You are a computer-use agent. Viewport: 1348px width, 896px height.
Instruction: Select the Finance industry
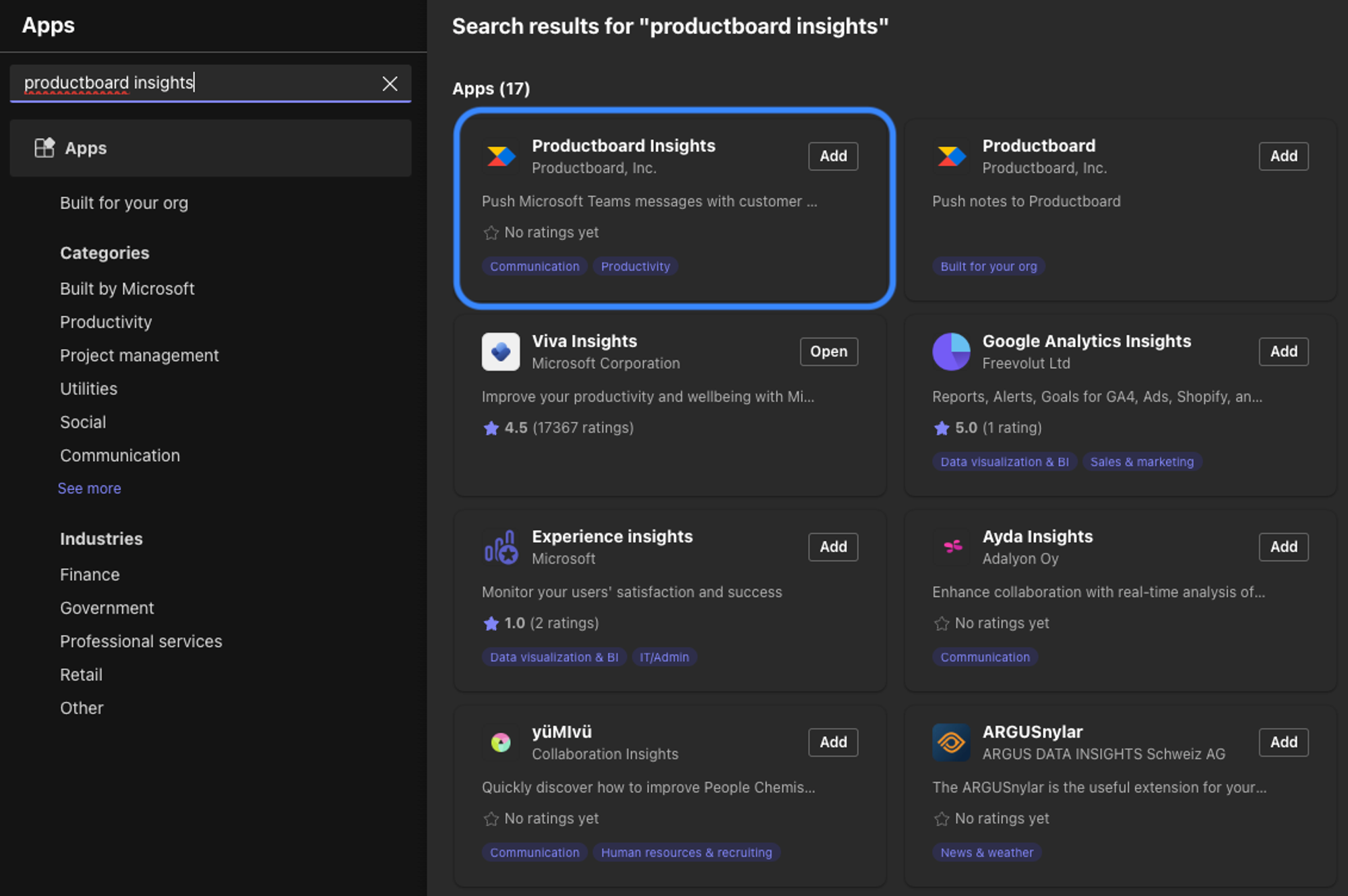pos(90,575)
